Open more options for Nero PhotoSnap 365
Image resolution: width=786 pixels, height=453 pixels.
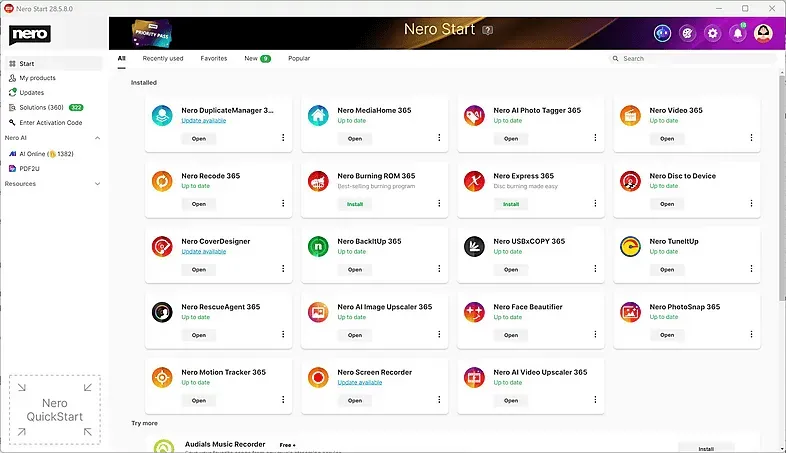click(x=751, y=334)
